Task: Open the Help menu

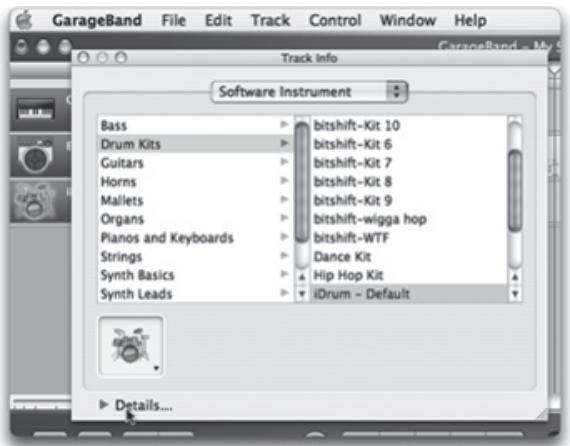Action: 470,20
